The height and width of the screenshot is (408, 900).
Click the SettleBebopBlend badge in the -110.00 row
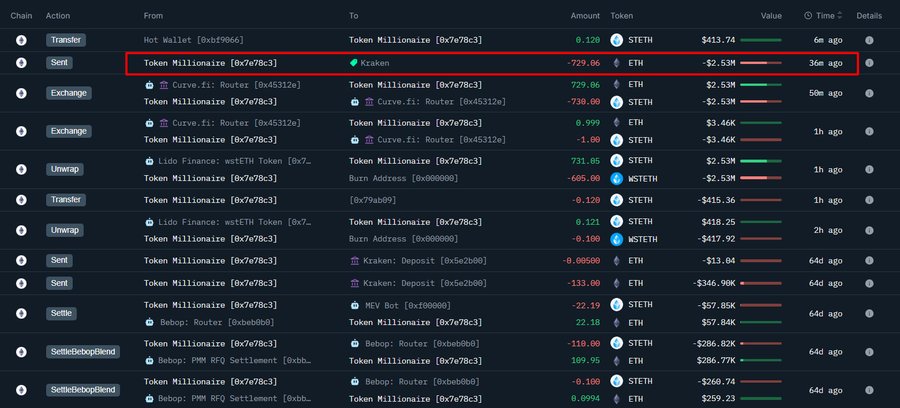tap(83, 352)
